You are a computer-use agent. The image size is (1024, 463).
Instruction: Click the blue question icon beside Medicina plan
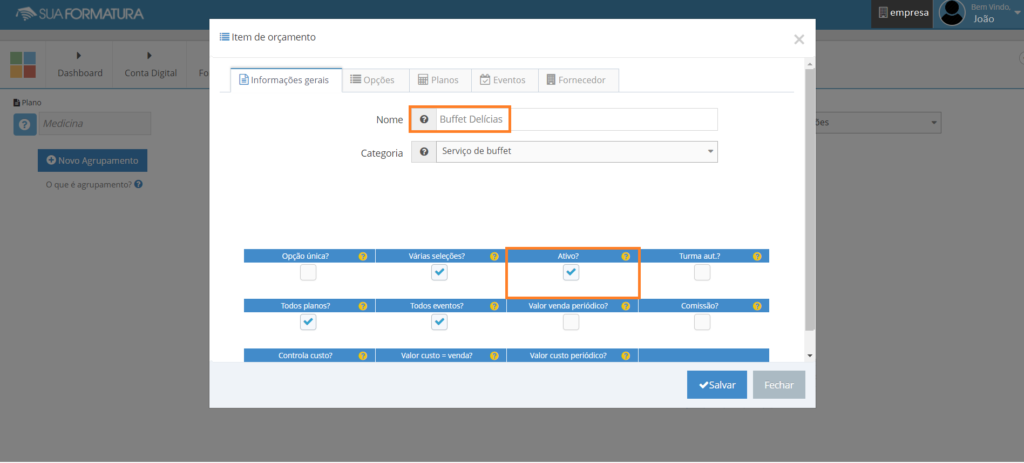24,124
